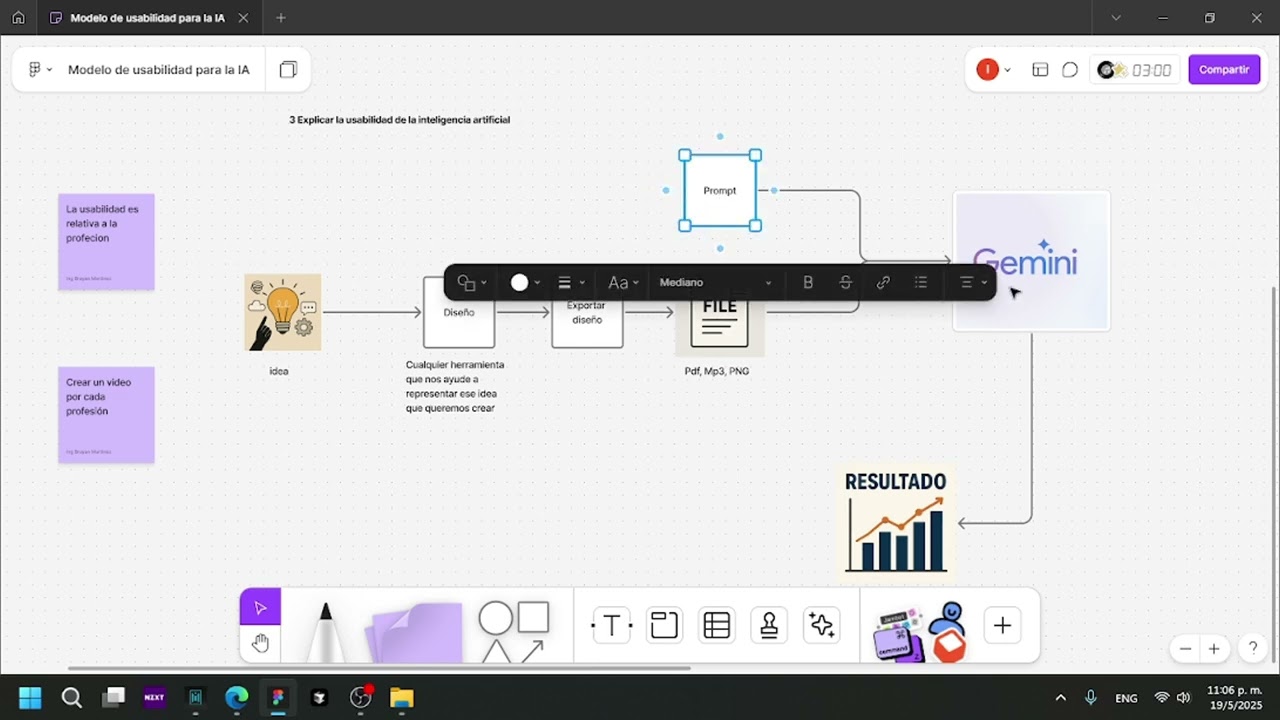The width and height of the screenshot is (1280, 720).
Task: Open the tab list chevron
Action: [1116, 18]
